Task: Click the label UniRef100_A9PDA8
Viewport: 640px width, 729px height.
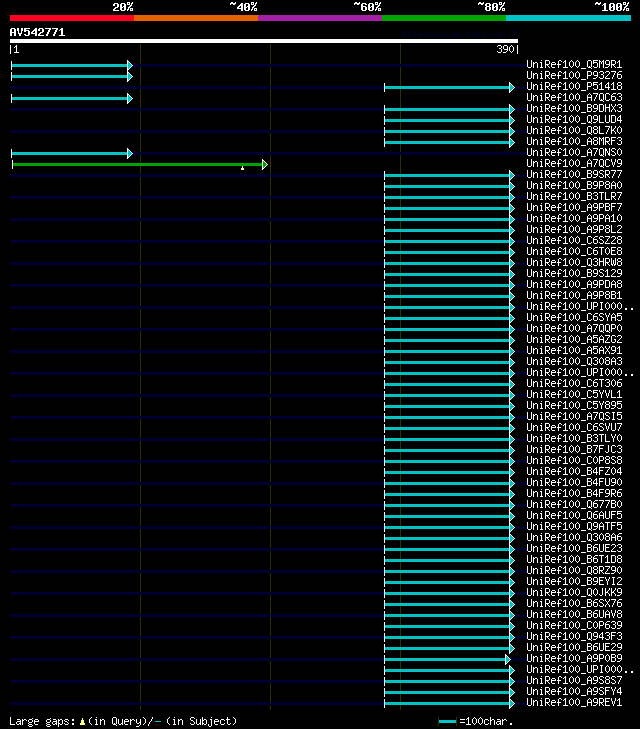Action: coord(574,285)
